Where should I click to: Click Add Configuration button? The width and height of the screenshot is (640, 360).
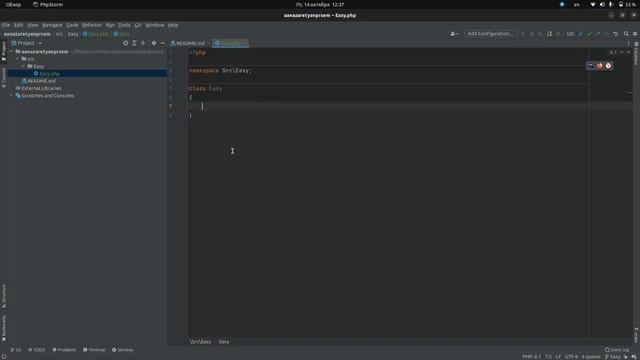pos(490,33)
